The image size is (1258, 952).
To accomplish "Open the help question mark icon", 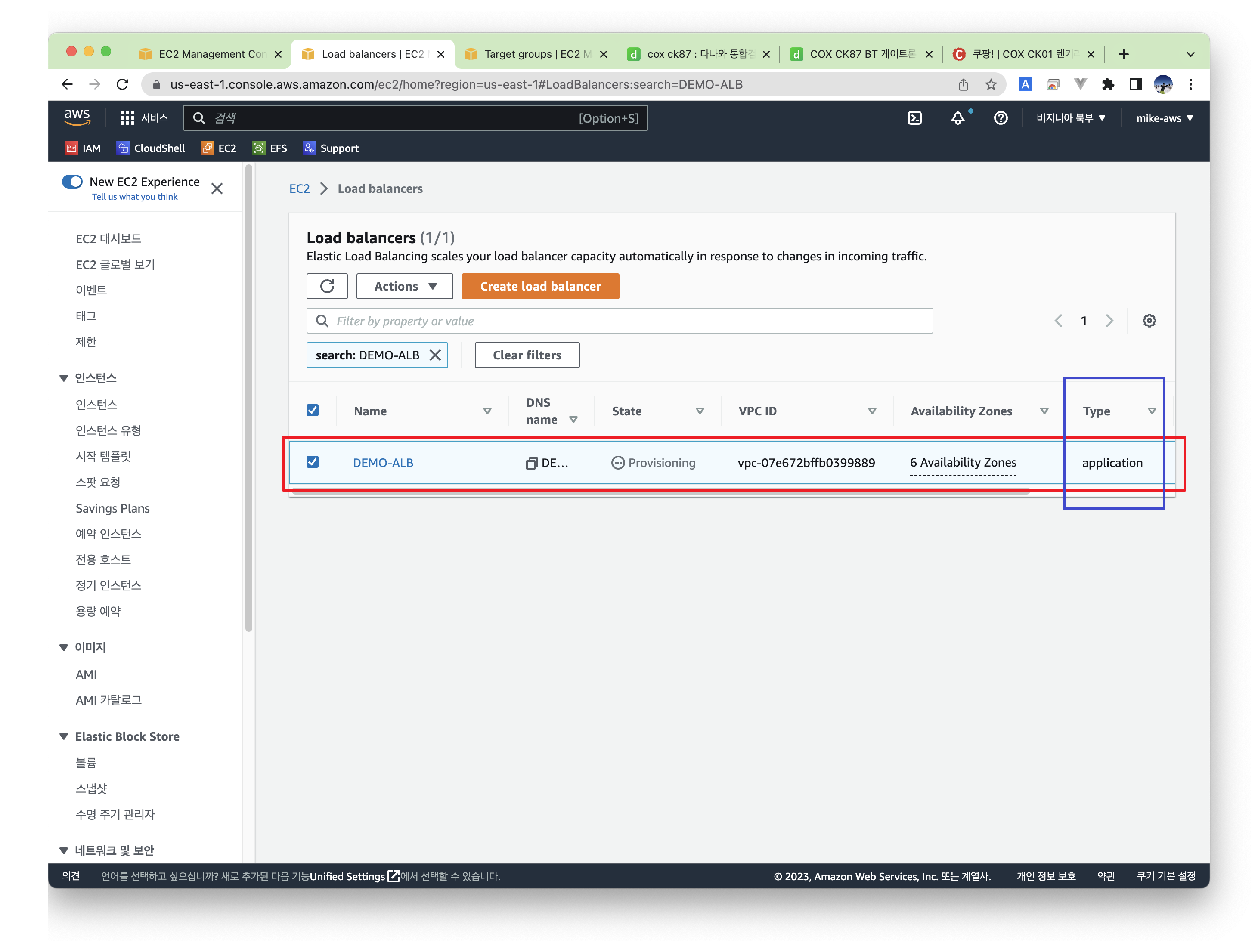I will coord(1001,118).
